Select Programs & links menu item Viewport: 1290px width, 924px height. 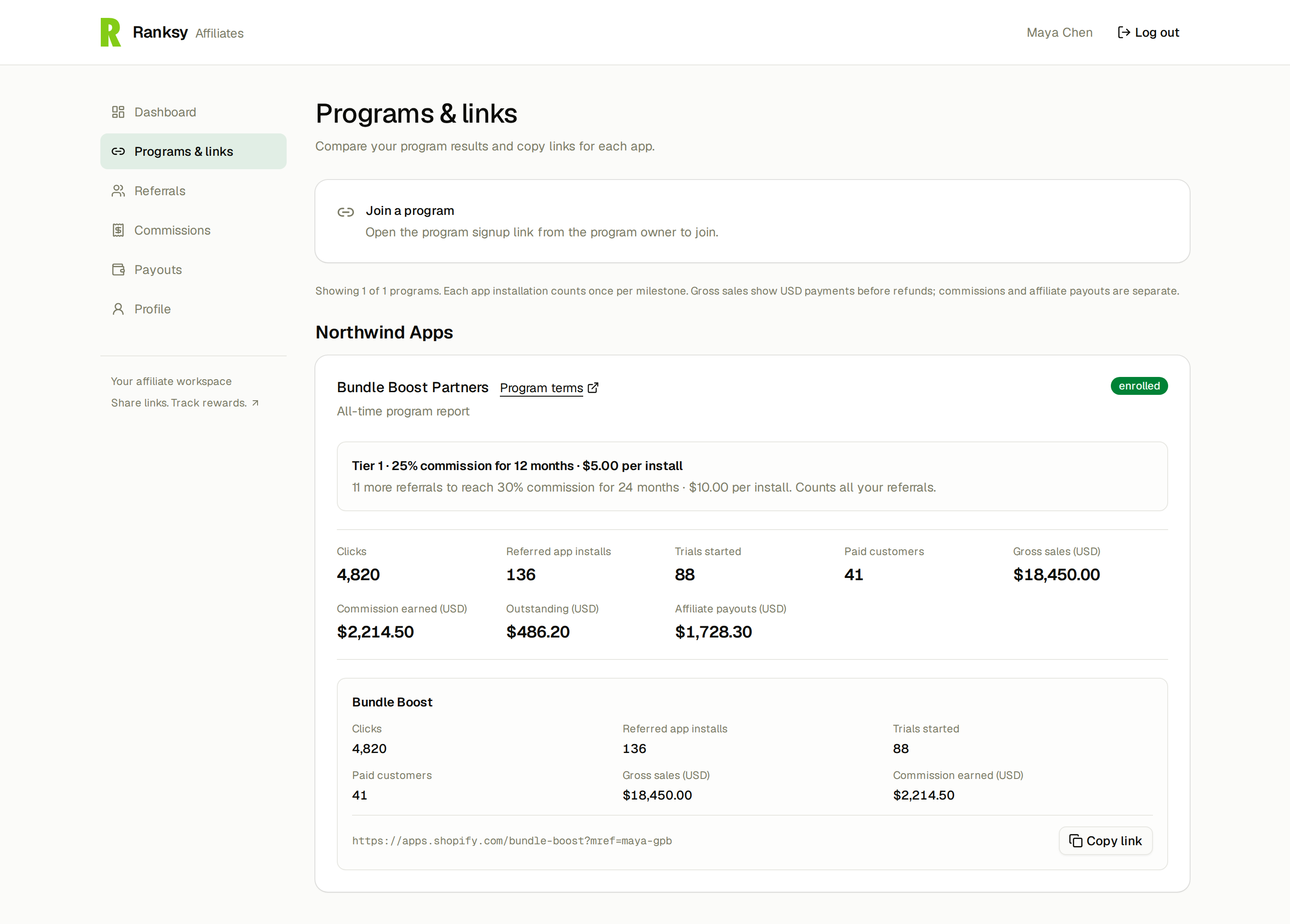(193, 151)
